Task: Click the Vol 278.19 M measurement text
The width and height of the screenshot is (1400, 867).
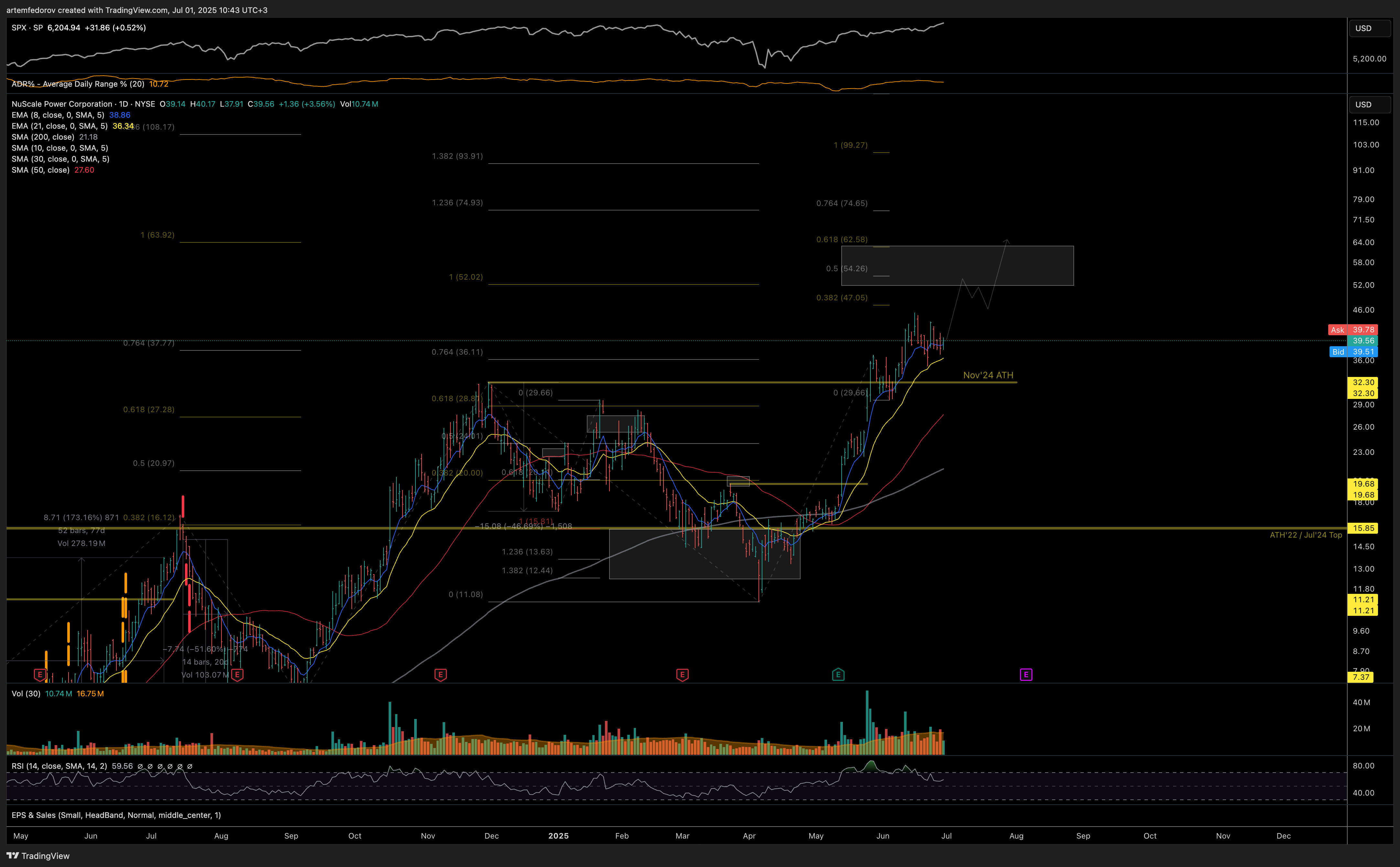Action: 81,543
